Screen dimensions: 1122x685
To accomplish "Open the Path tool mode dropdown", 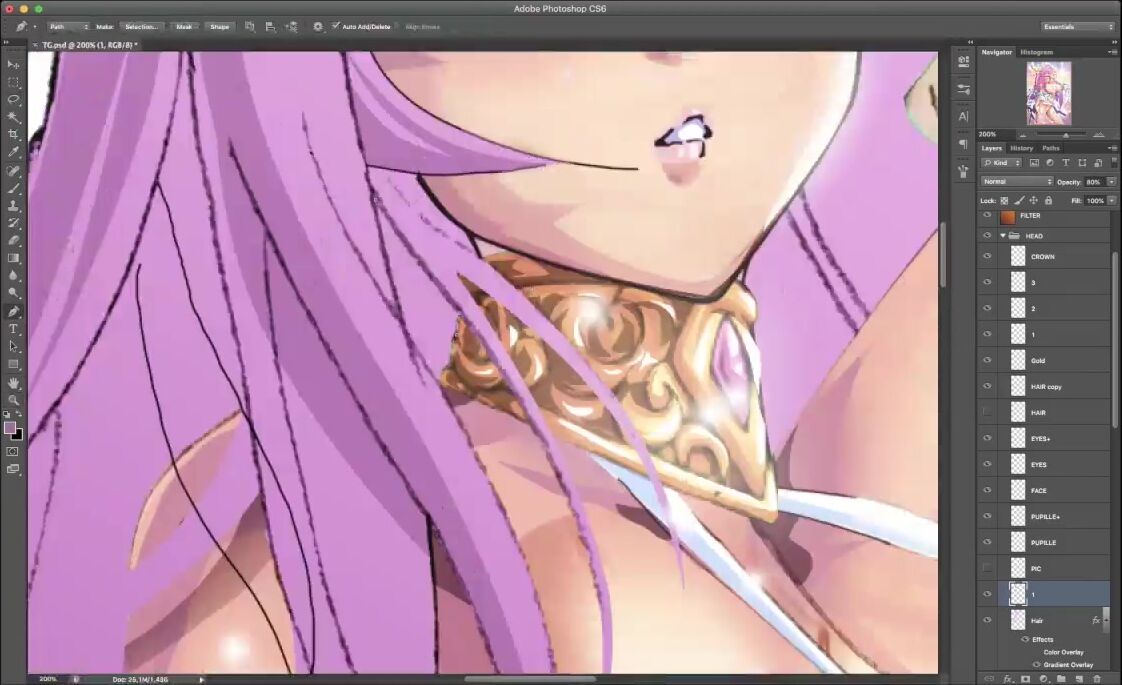I will [69, 26].
